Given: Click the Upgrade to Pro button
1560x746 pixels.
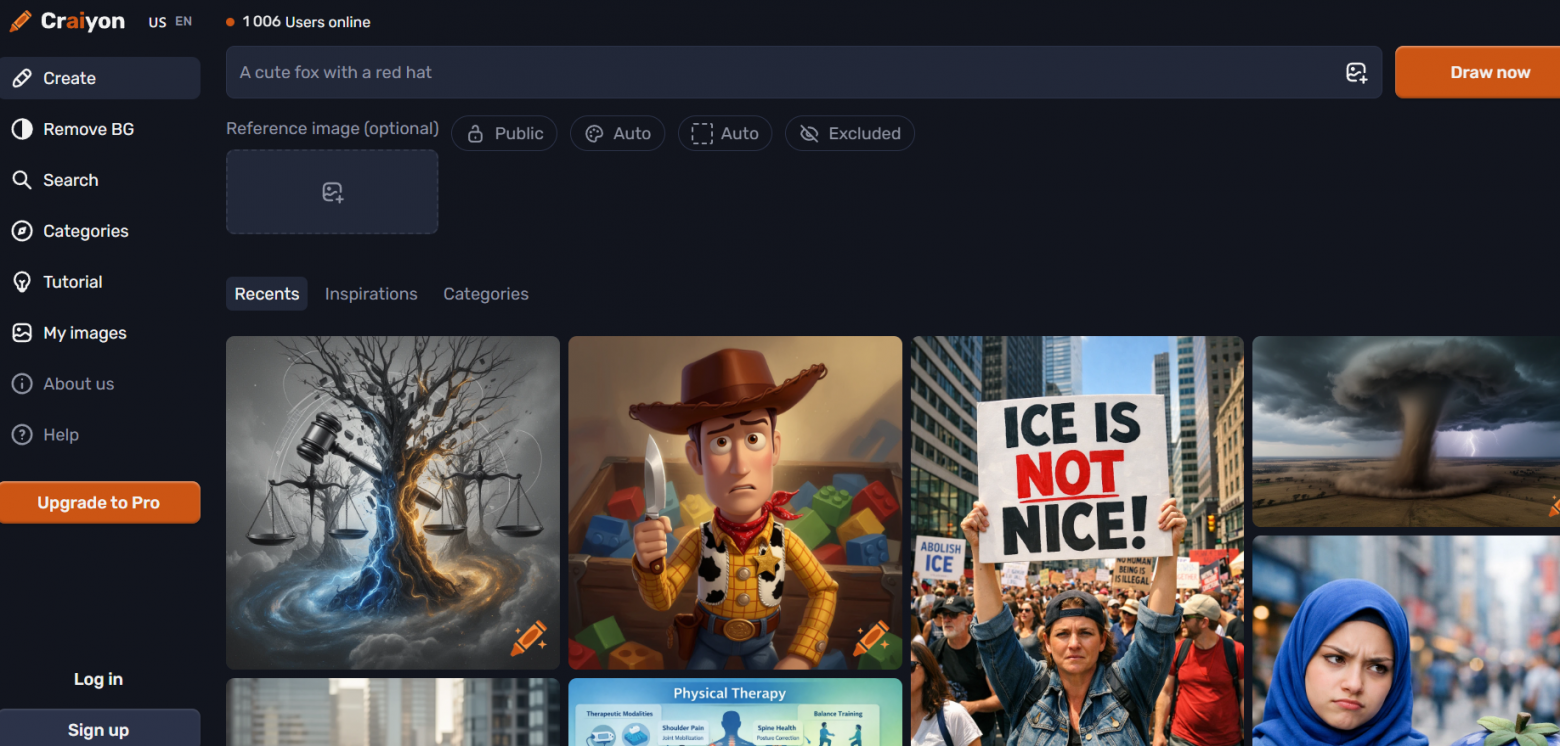Looking at the screenshot, I should point(99,503).
